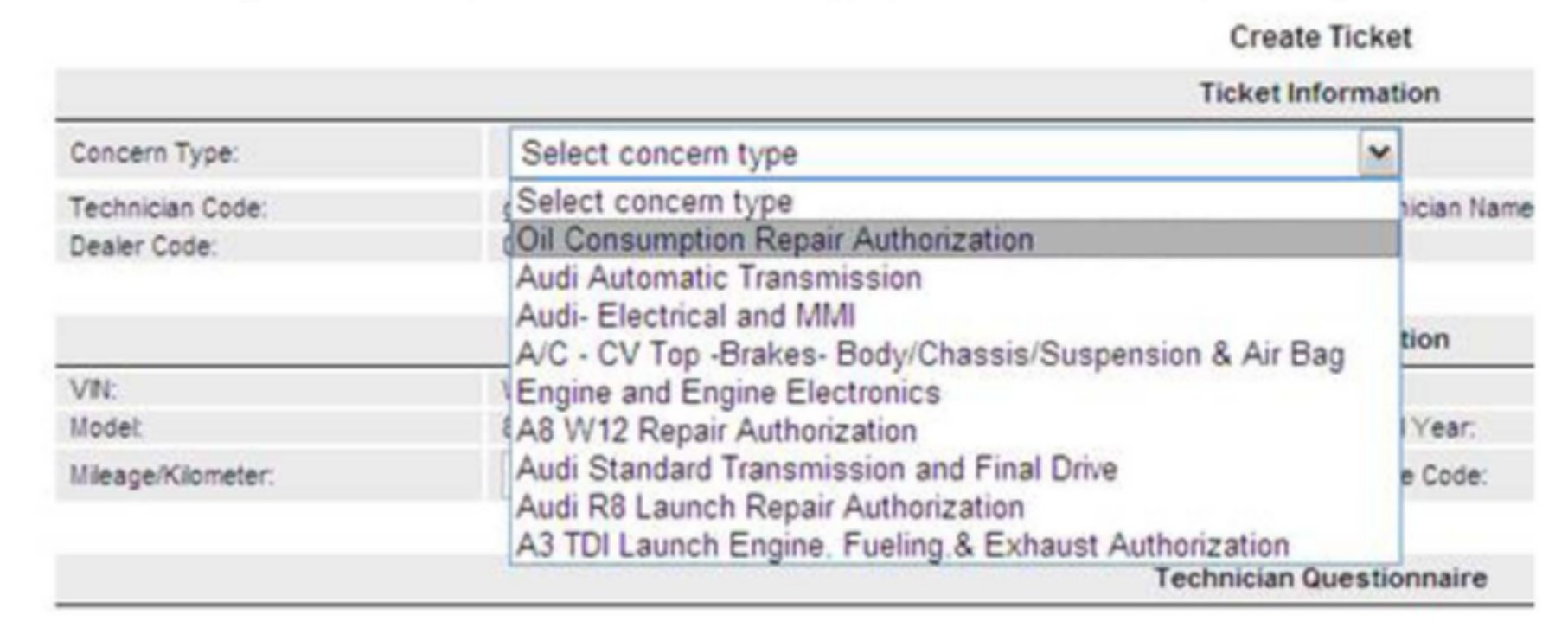
Task: Select A8 W12 Repair Authorization option
Action: [716, 431]
